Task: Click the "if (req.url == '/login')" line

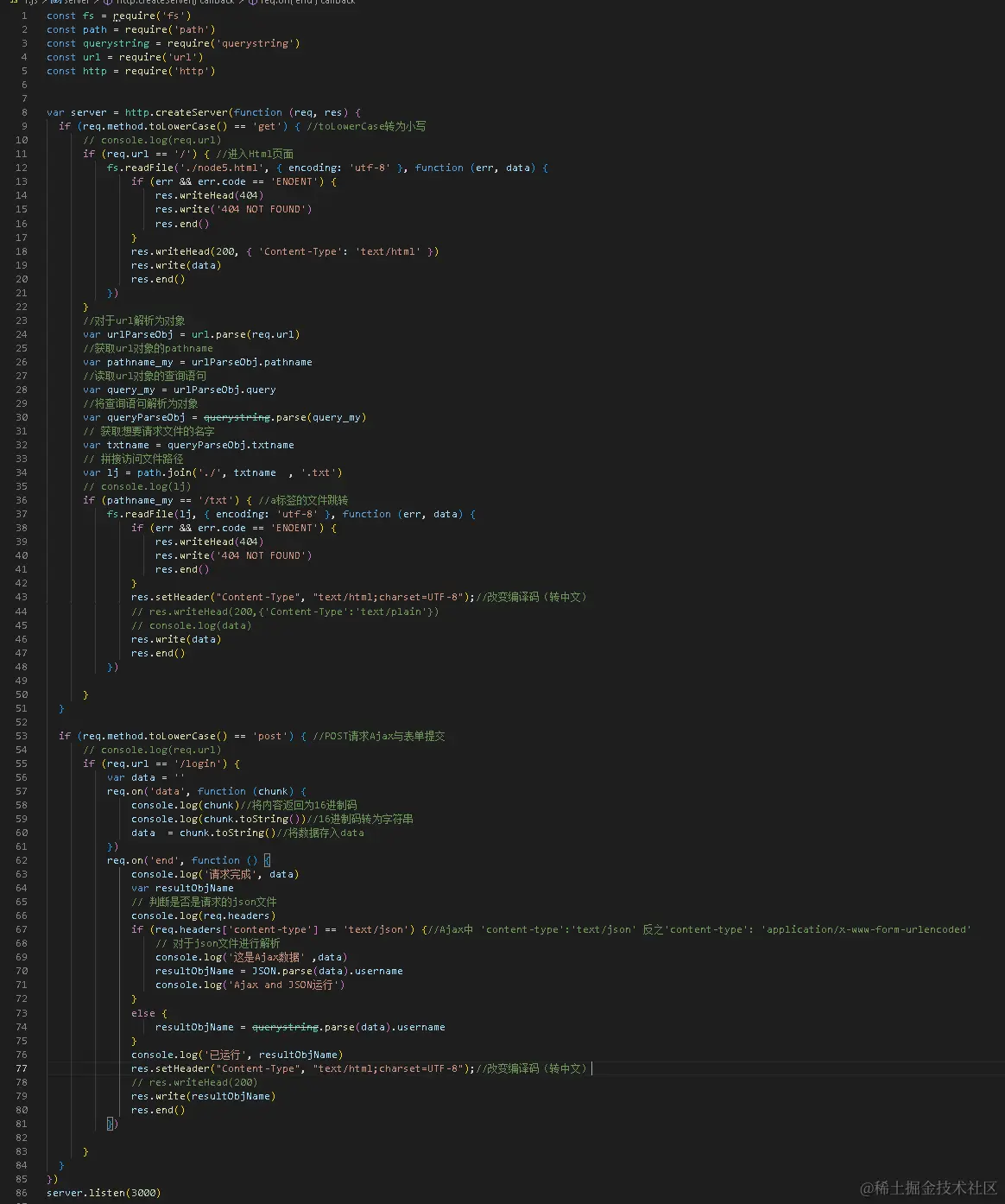Action: click(161, 764)
